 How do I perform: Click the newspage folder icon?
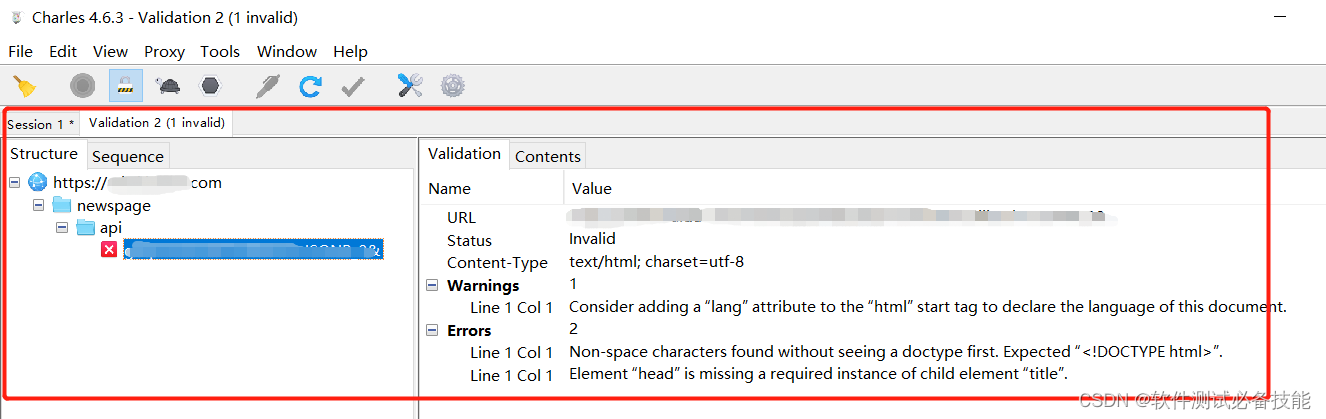(x=62, y=205)
